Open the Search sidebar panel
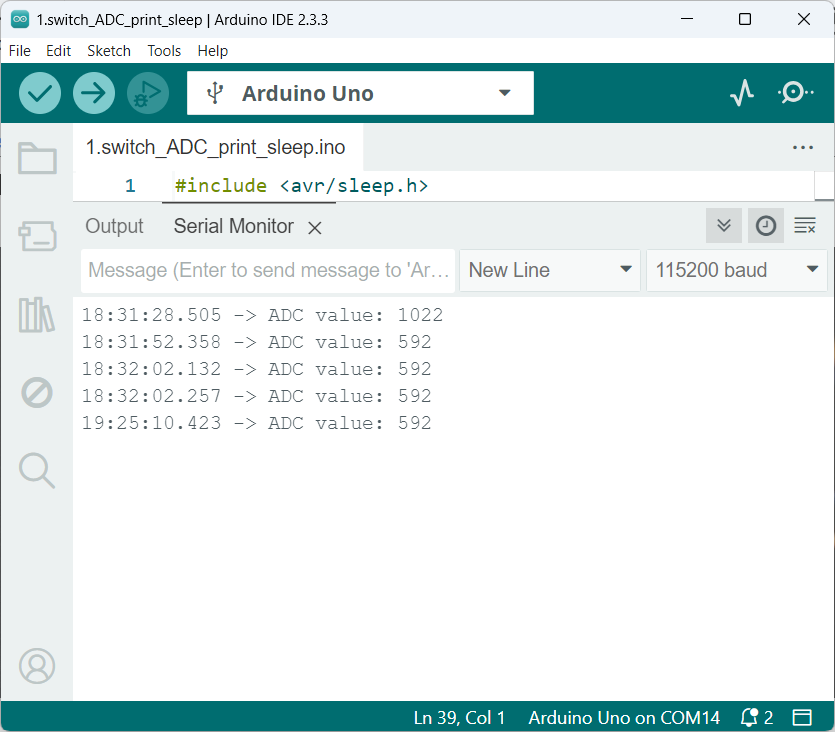This screenshot has width=835, height=732. (x=37, y=471)
